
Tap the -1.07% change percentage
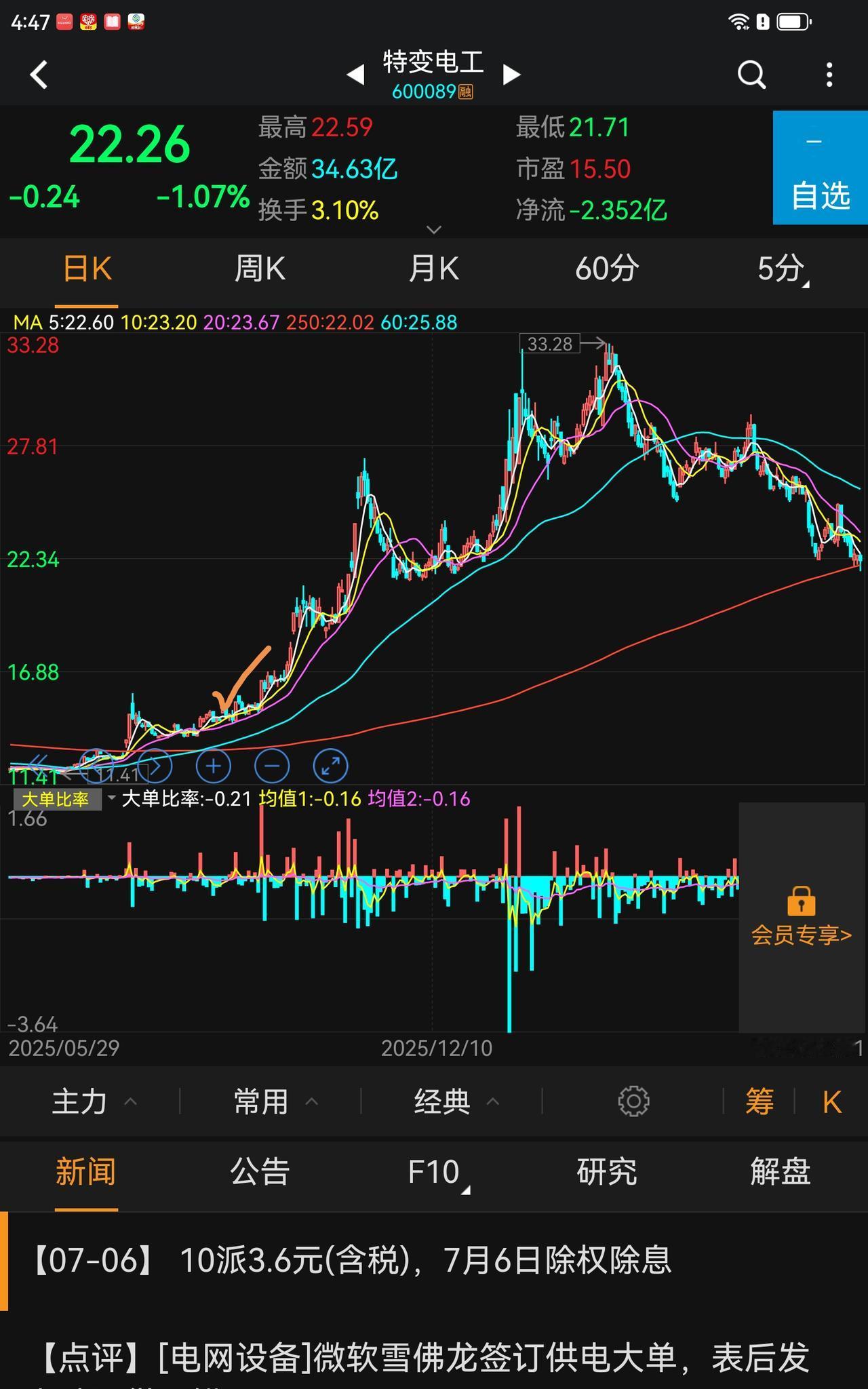(203, 197)
